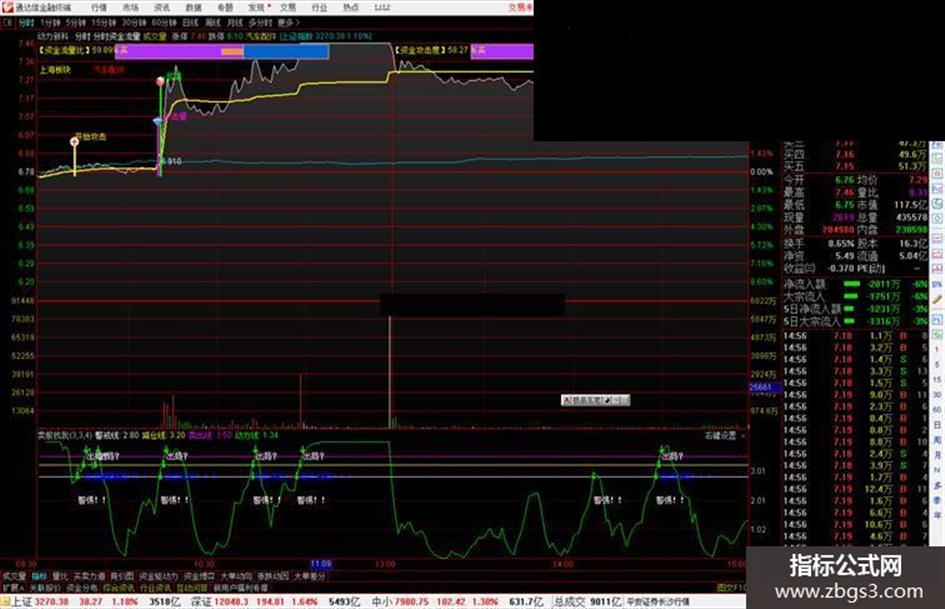Click the 通达信 app logo icon
This screenshot has height=609, width=945.
8,7
